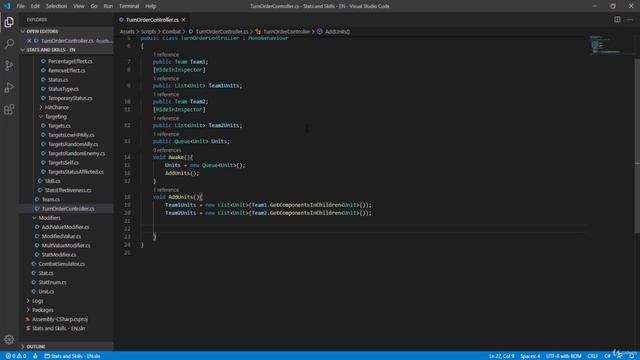Open Assembly-CSharp.csproj file
The image size is (640, 360).
(60, 319)
